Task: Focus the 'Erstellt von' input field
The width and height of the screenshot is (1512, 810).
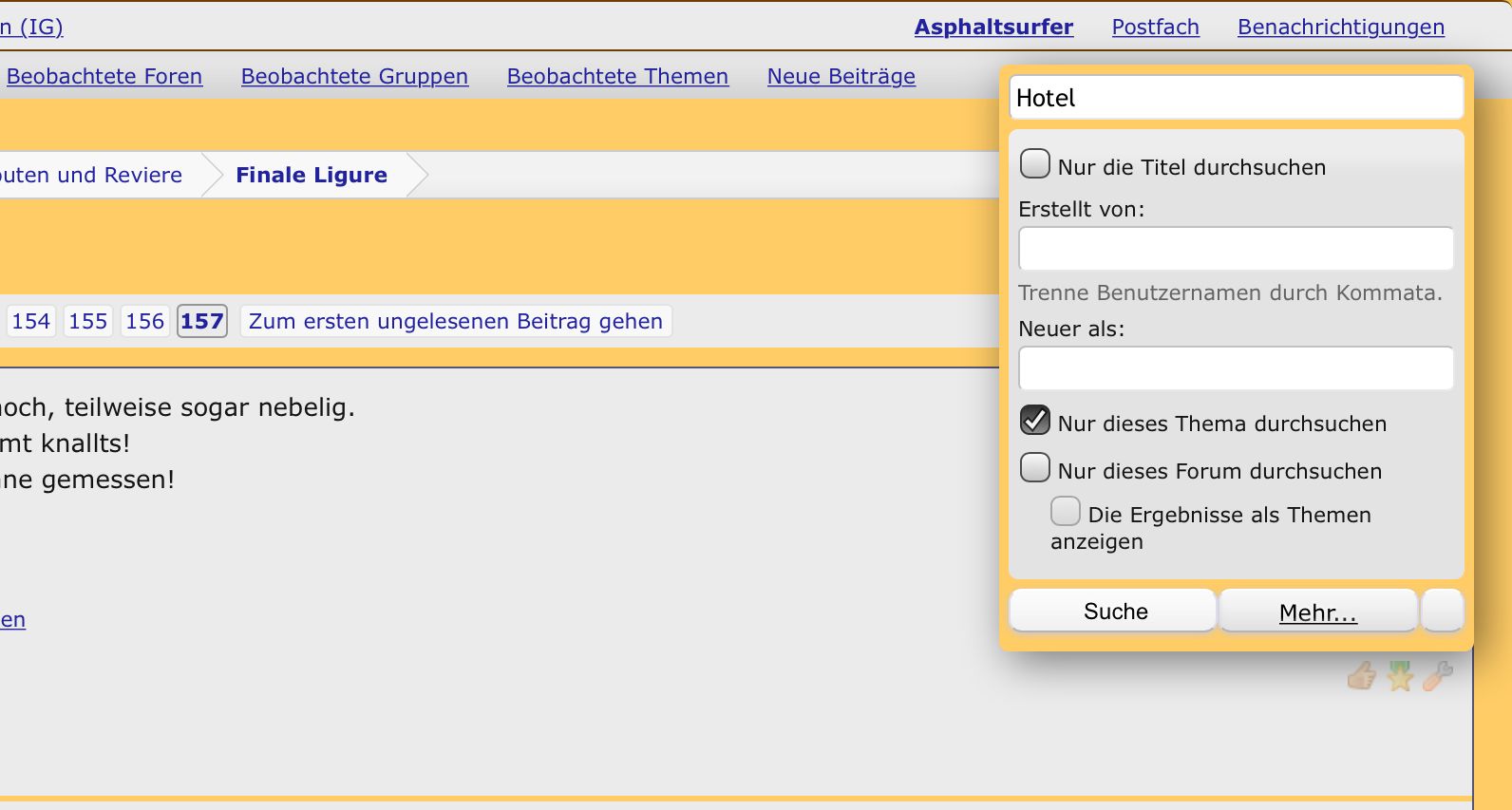Action: click(1236, 249)
